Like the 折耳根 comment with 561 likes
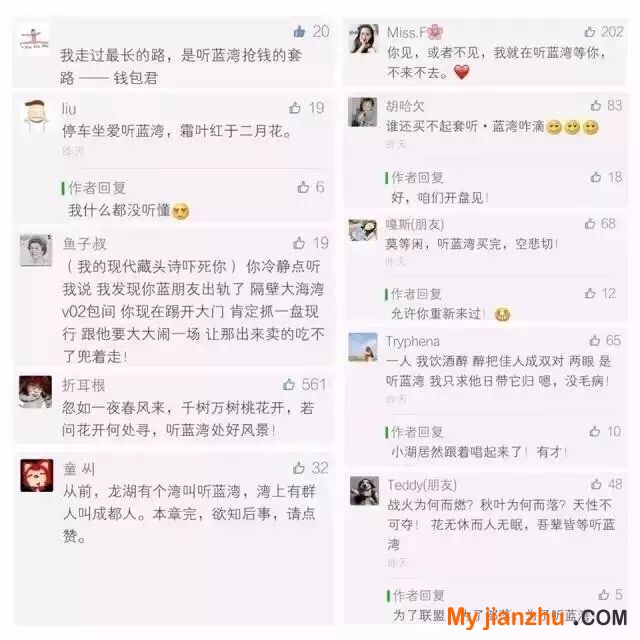 tap(289, 384)
